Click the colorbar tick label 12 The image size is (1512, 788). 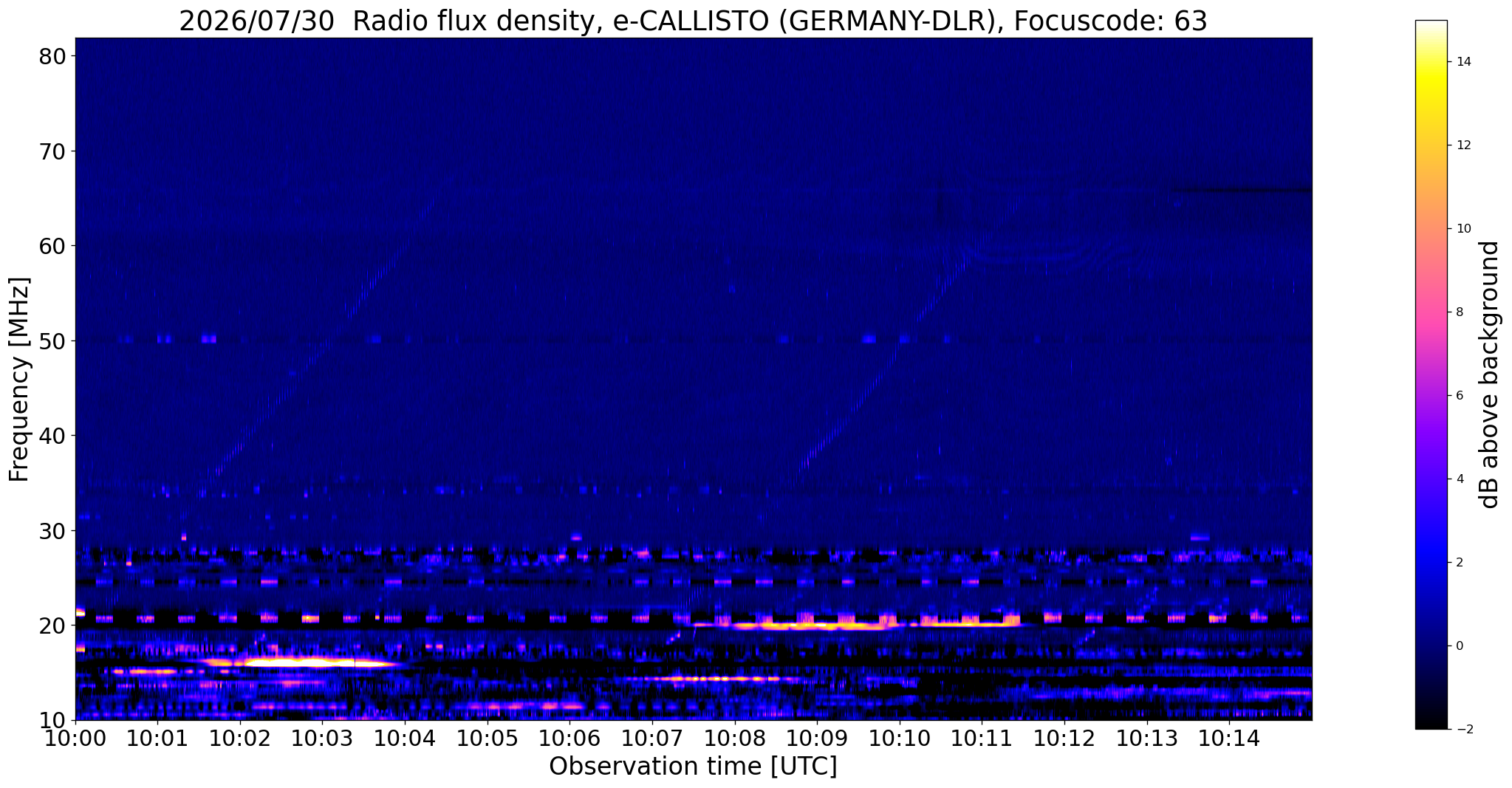[1463, 145]
